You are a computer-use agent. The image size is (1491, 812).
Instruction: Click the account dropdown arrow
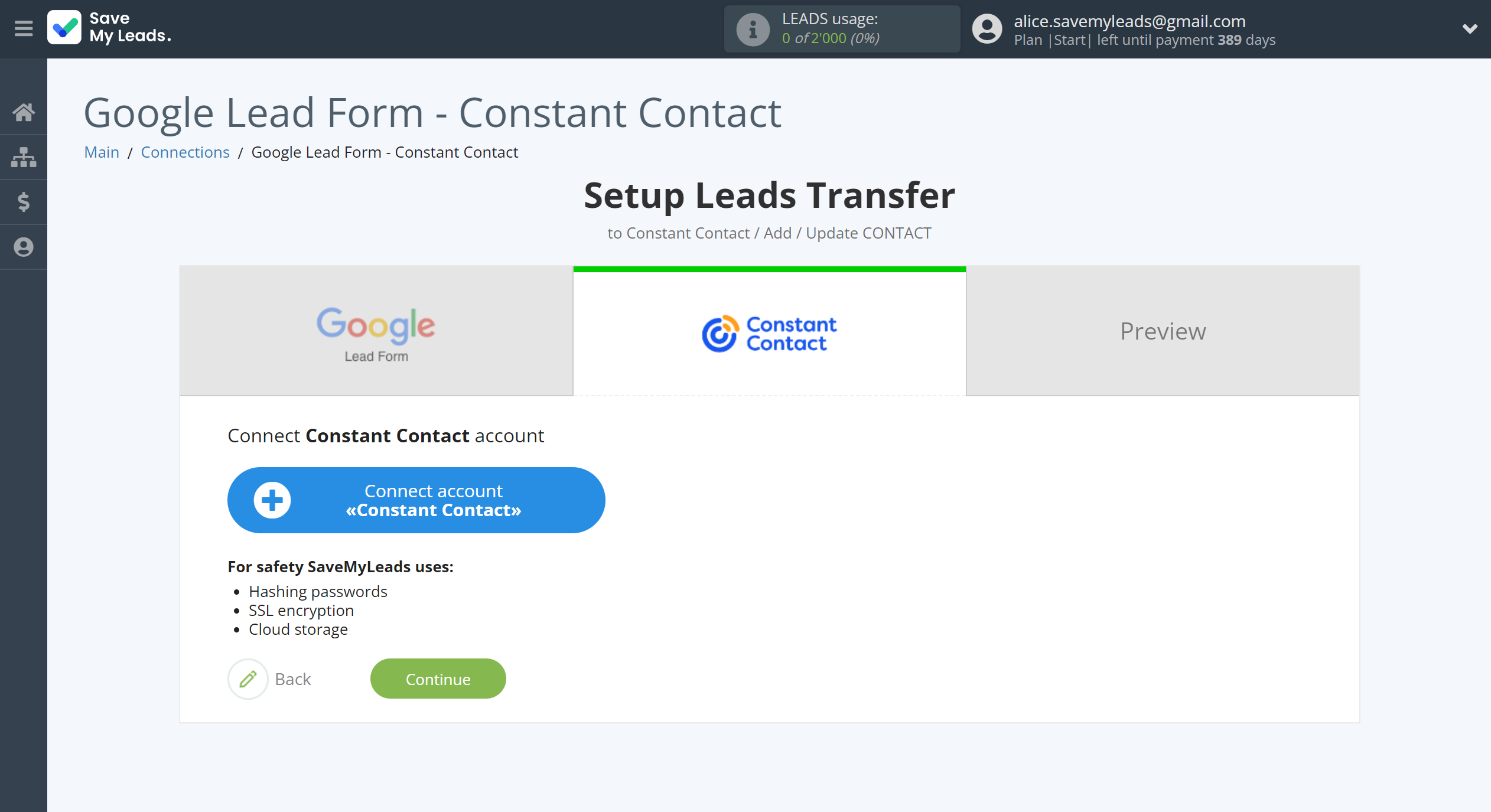pos(1470,29)
